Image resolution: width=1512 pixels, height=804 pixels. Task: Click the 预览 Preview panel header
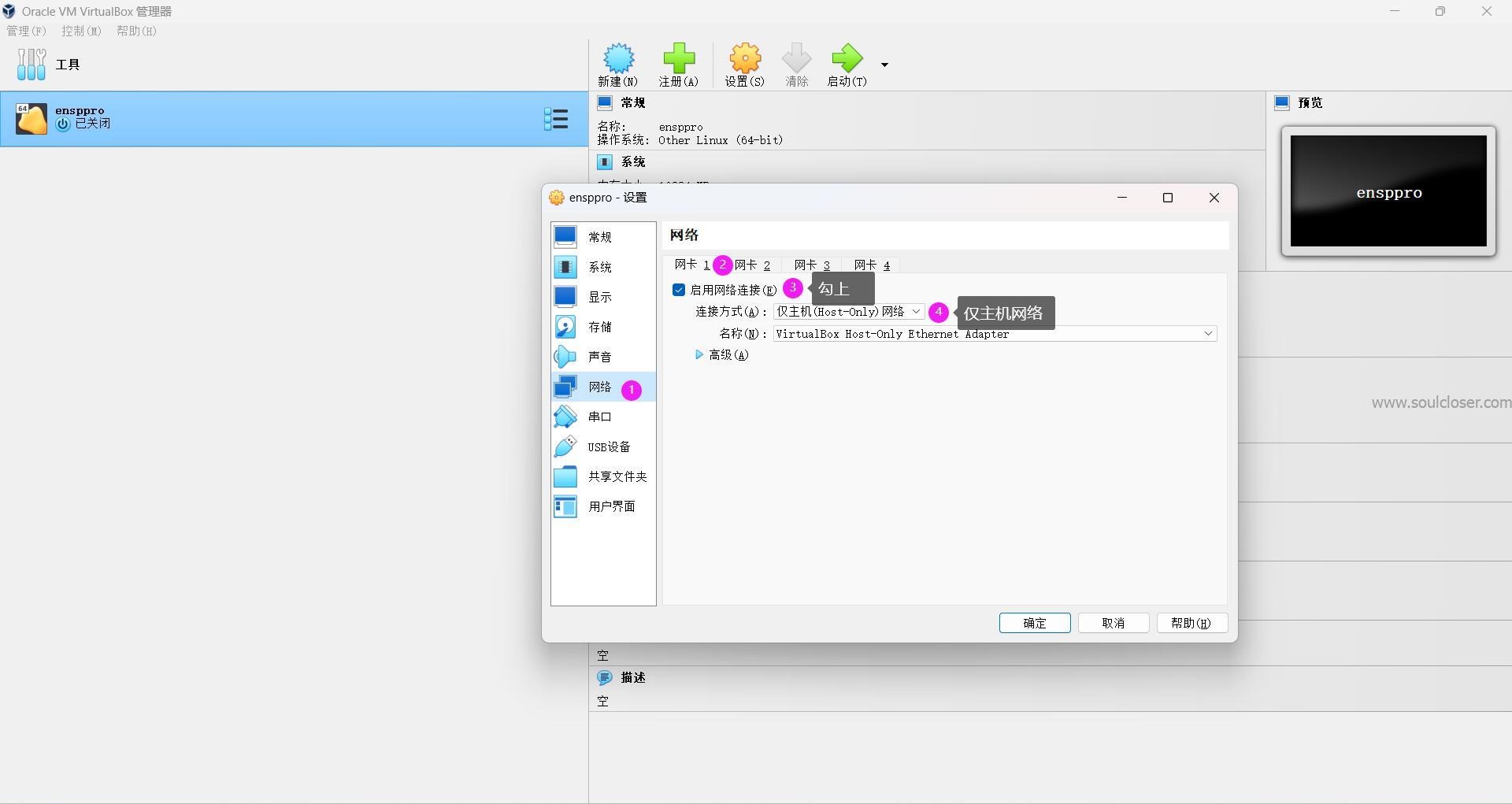click(x=1310, y=103)
